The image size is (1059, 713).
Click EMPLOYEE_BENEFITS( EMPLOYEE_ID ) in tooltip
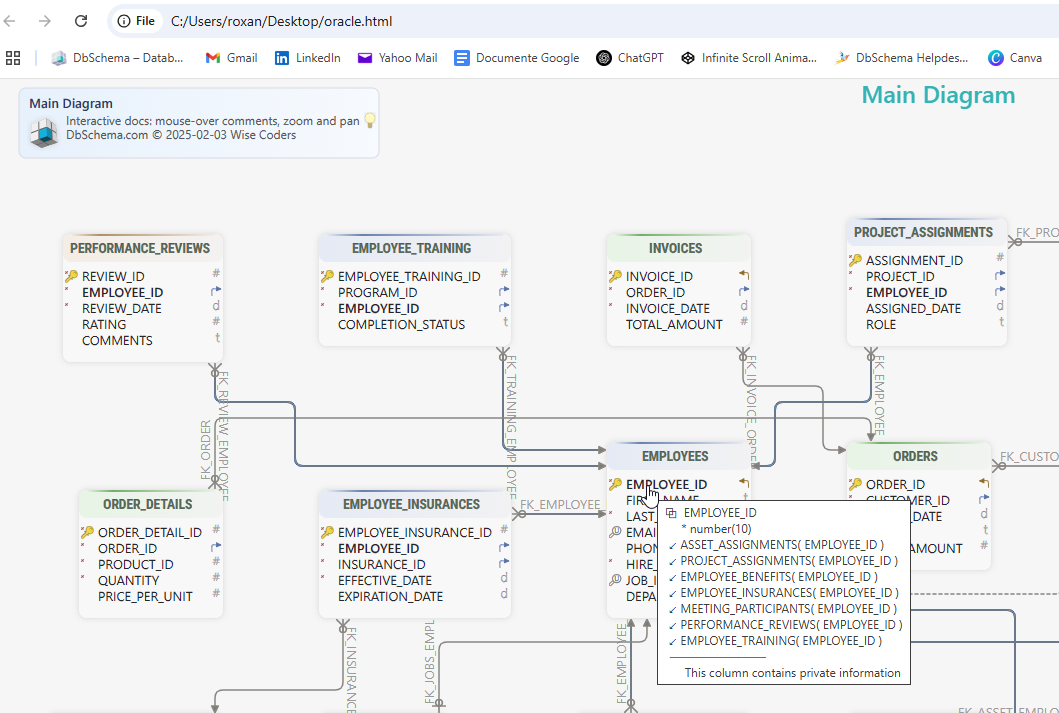point(779,577)
